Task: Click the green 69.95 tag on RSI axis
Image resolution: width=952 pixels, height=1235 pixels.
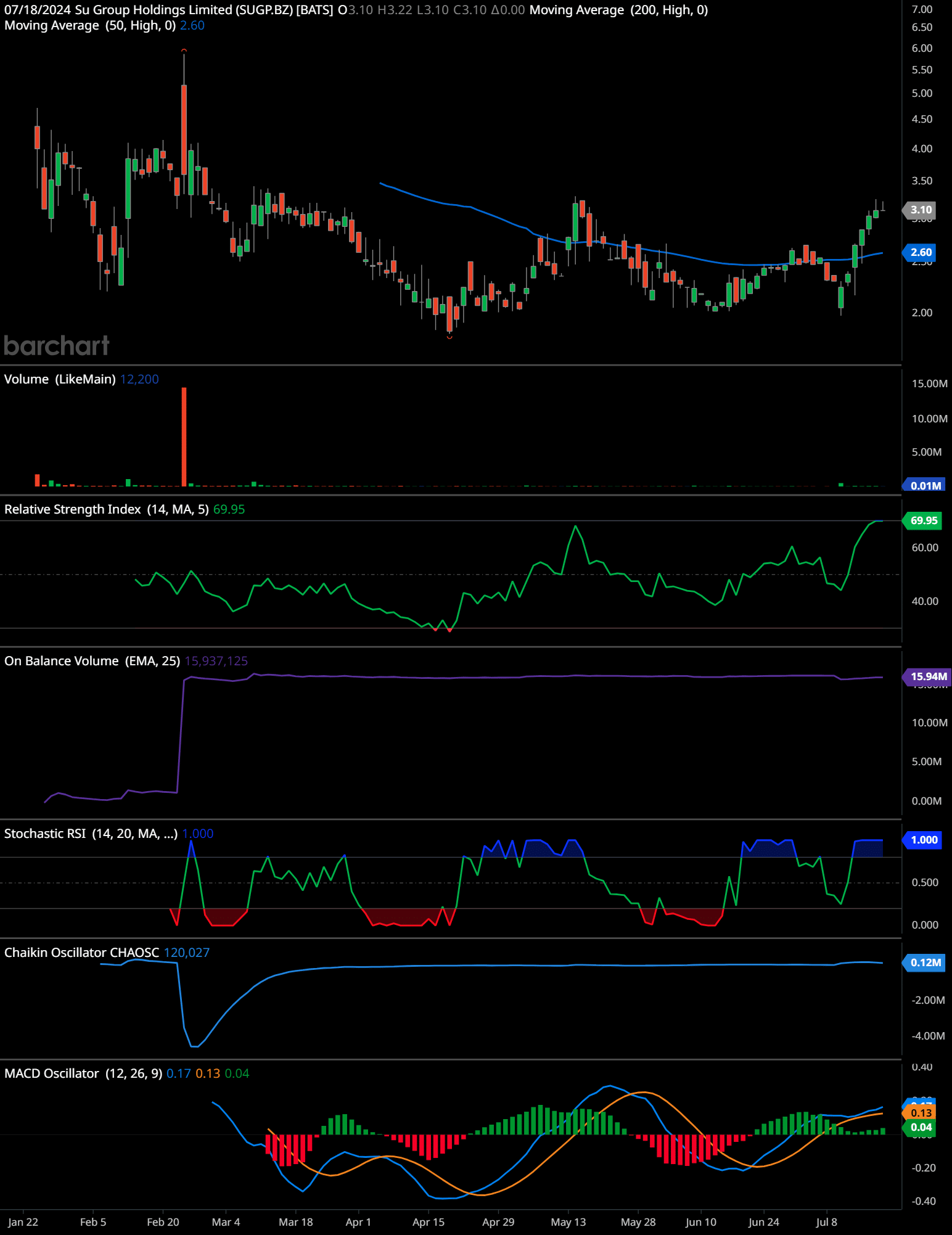Action: coord(922,520)
